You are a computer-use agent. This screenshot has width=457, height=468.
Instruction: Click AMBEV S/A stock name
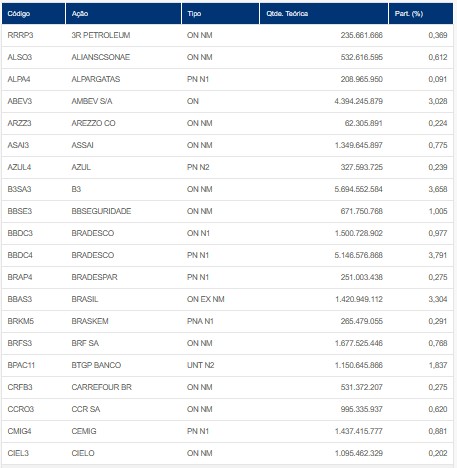pyautogui.click(x=92, y=101)
